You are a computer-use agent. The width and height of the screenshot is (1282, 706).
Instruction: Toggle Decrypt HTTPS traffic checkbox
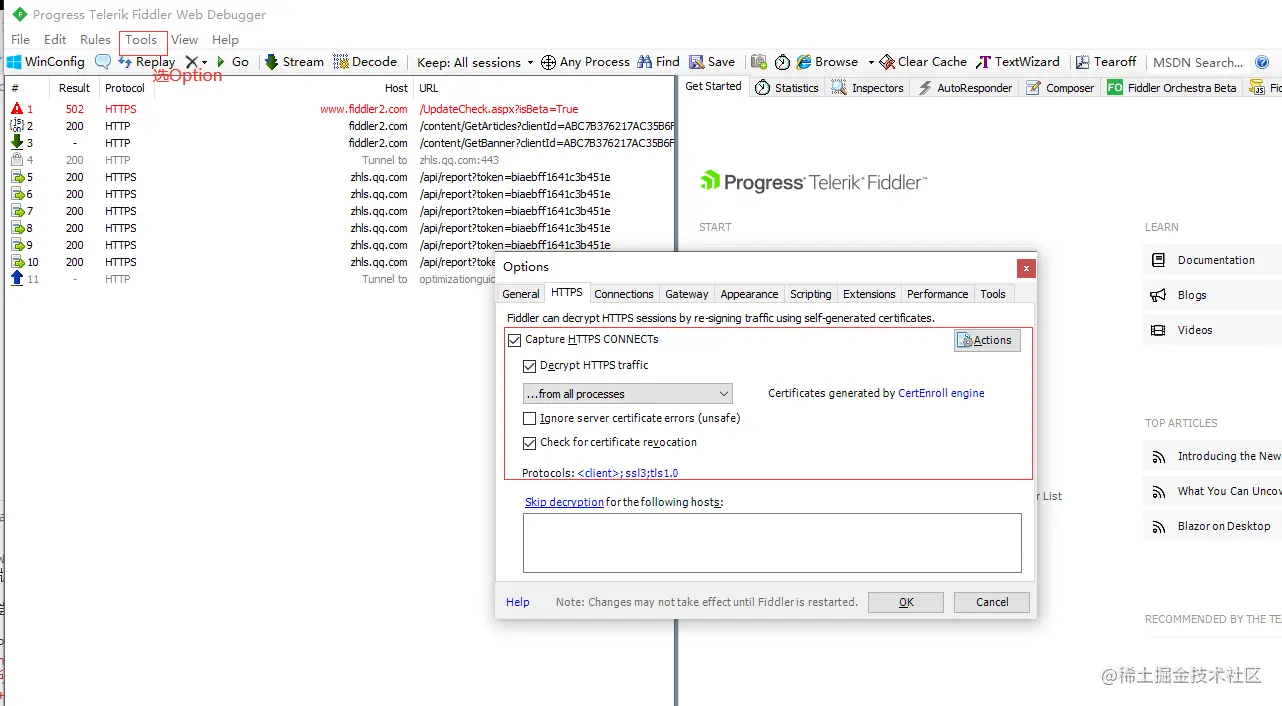point(530,366)
